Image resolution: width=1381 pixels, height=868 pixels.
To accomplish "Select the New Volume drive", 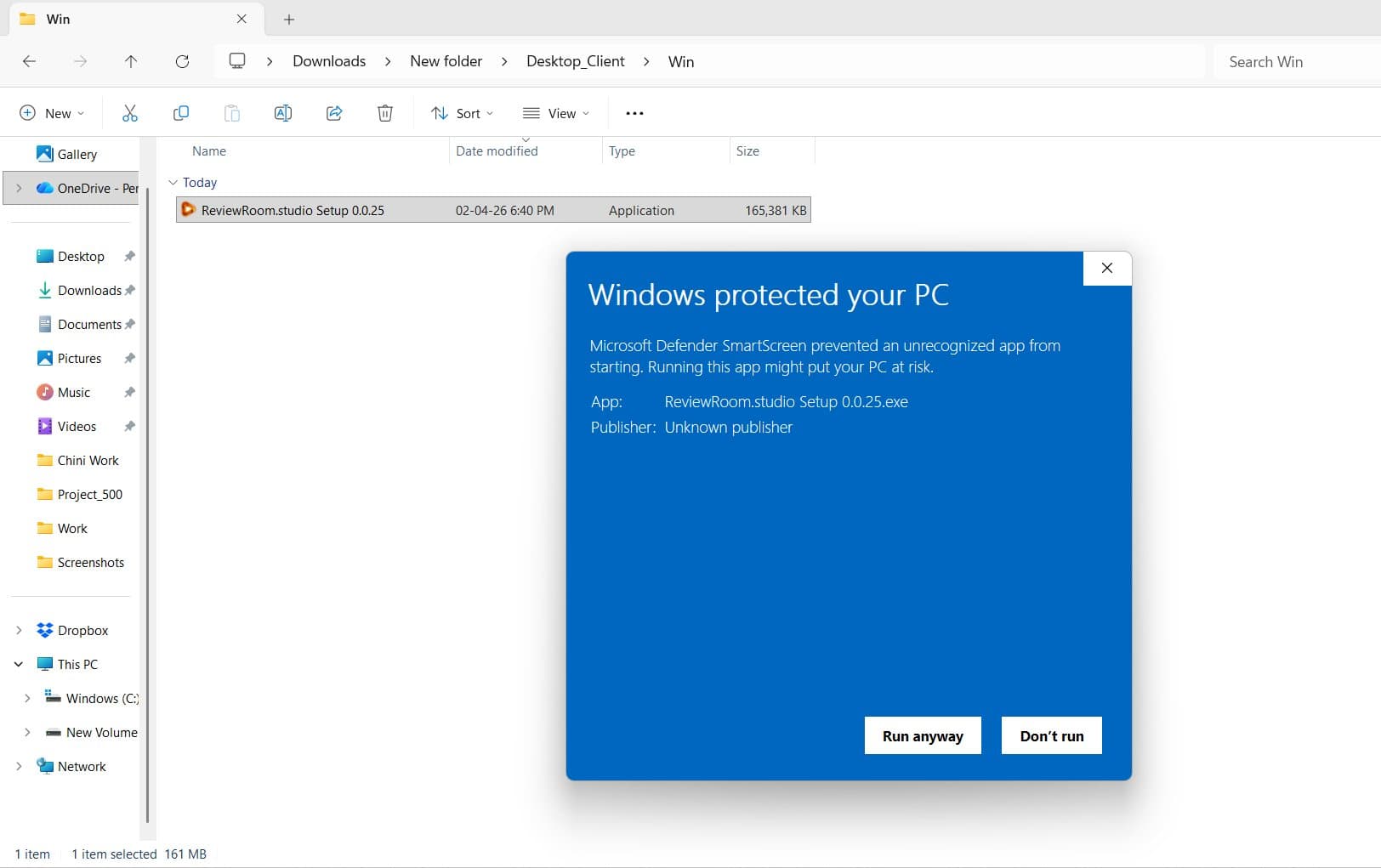I will (x=91, y=732).
